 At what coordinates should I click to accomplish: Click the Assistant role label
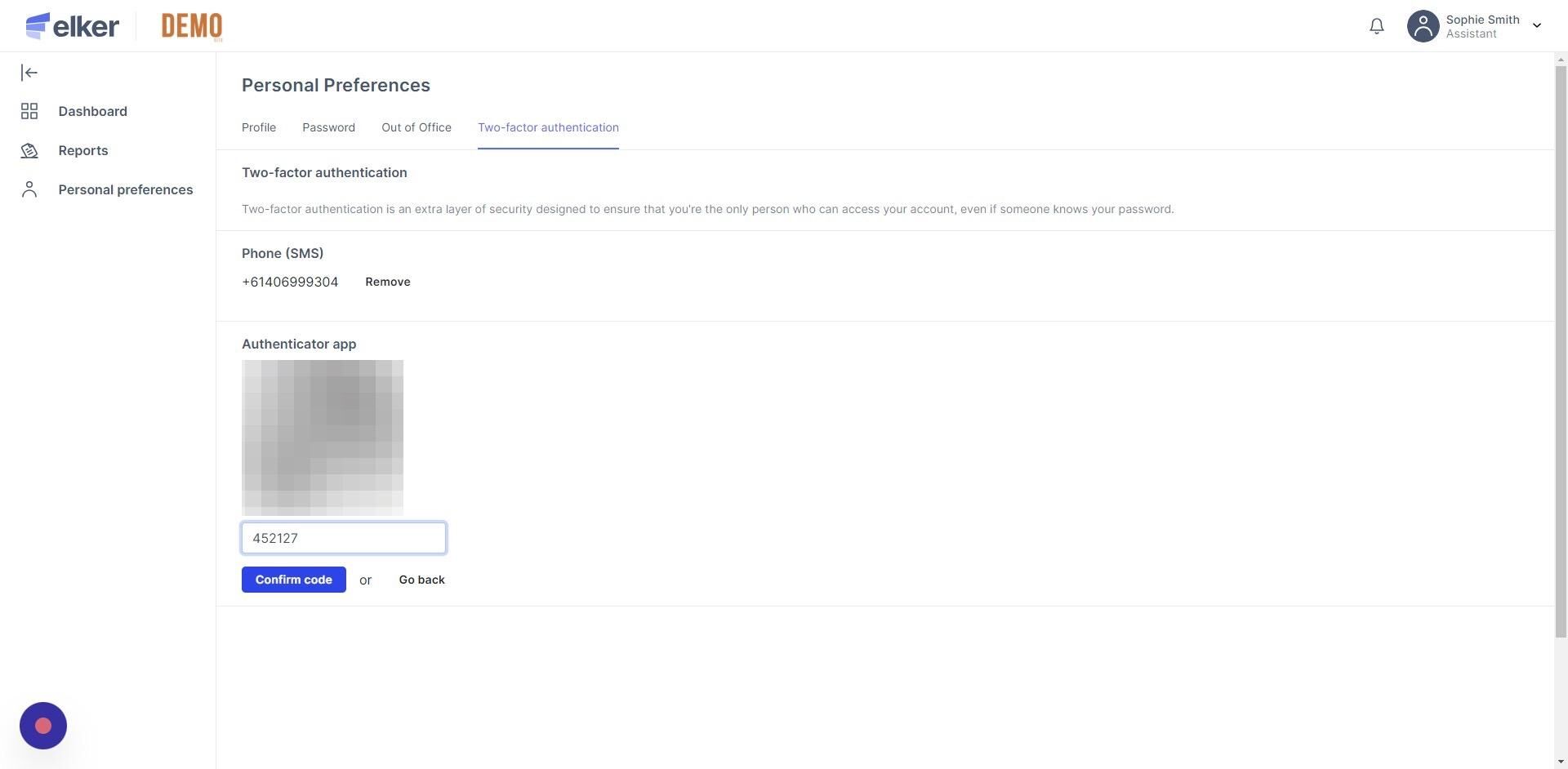pos(1471,34)
